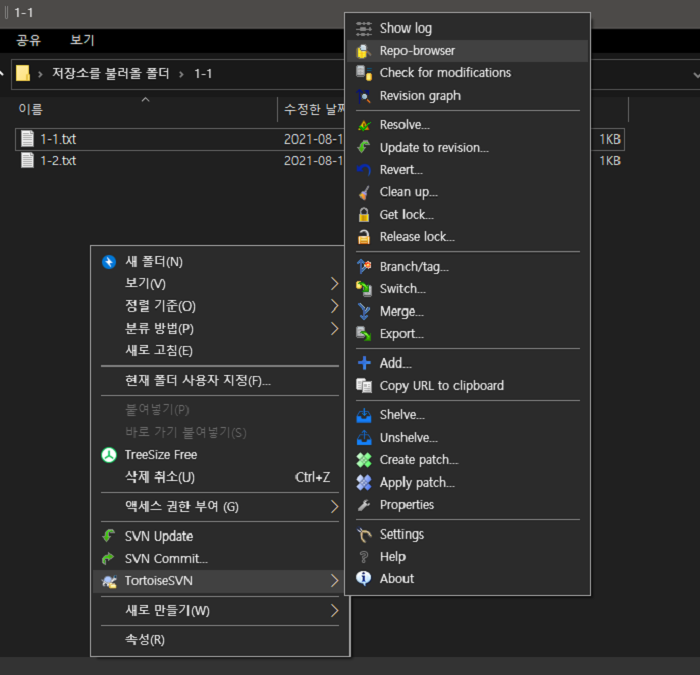The height and width of the screenshot is (675, 700).
Task: Select the 1-2.txt file
Action: coord(57,160)
